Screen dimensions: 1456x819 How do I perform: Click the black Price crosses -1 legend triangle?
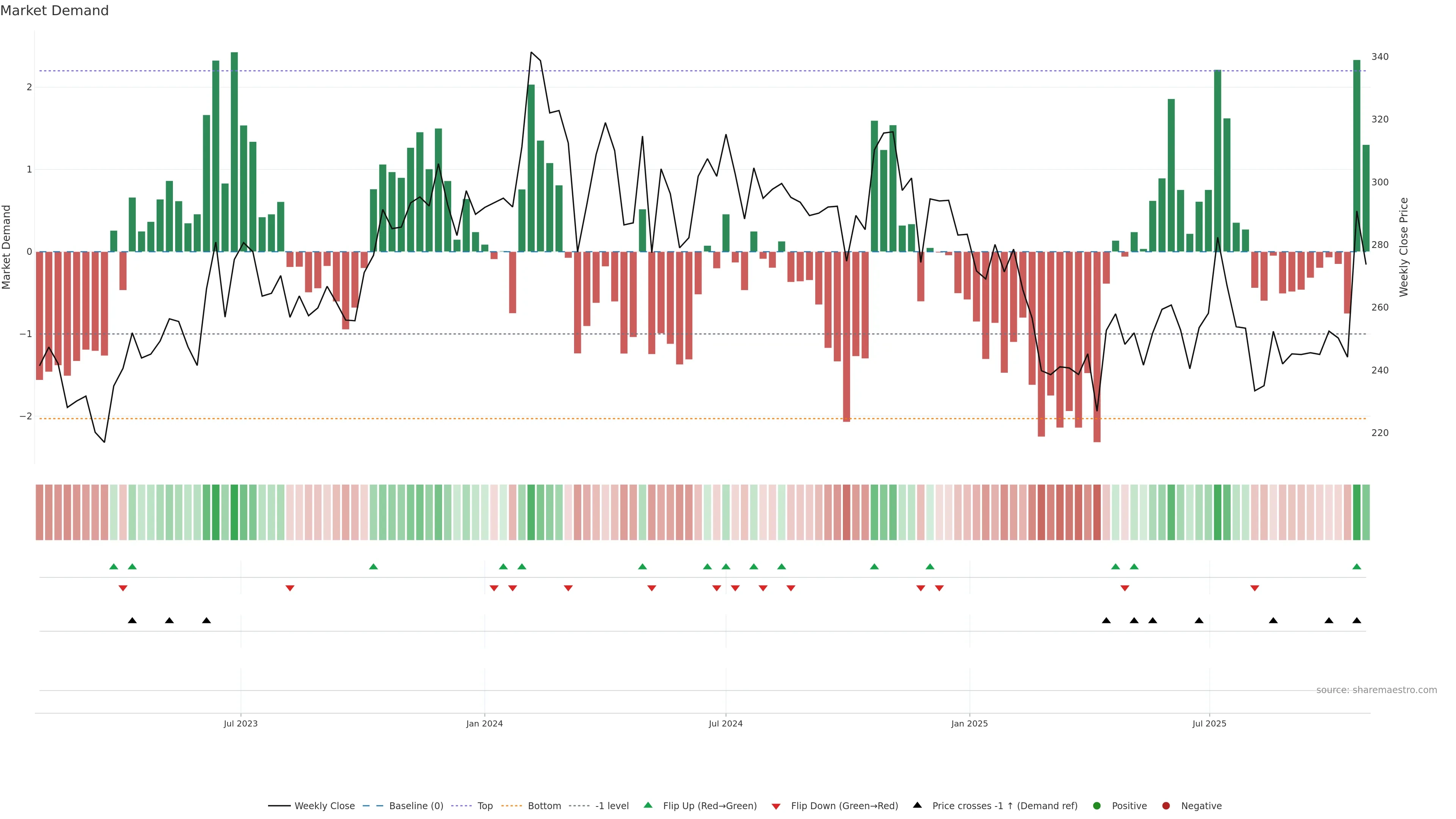pyautogui.click(x=917, y=805)
